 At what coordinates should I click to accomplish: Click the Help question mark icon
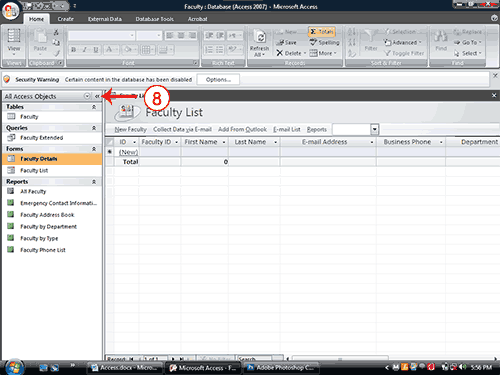point(495,18)
